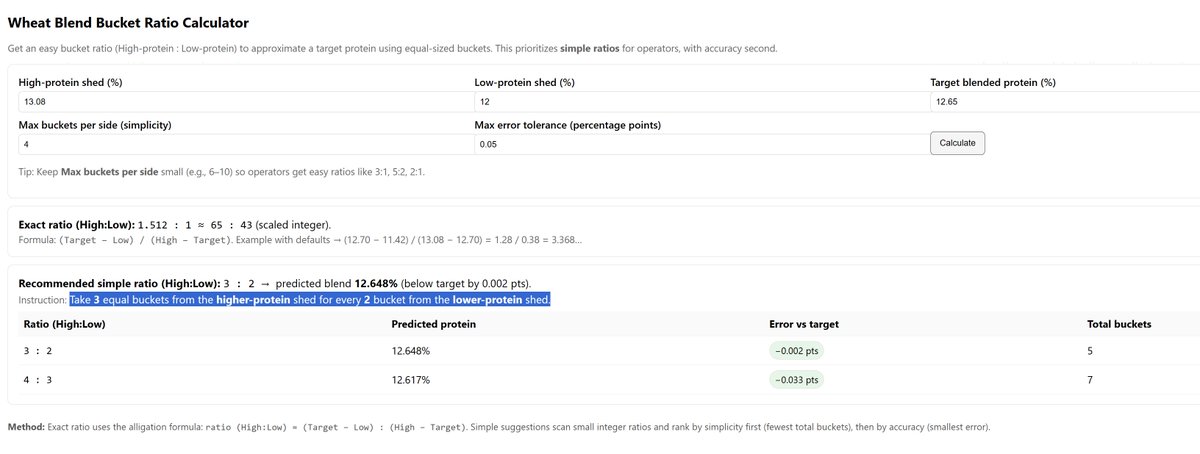This screenshot has width=1200, height=454.
Task: Click the 'Ratio (High:Low)' column header
Action: [64, 324]
